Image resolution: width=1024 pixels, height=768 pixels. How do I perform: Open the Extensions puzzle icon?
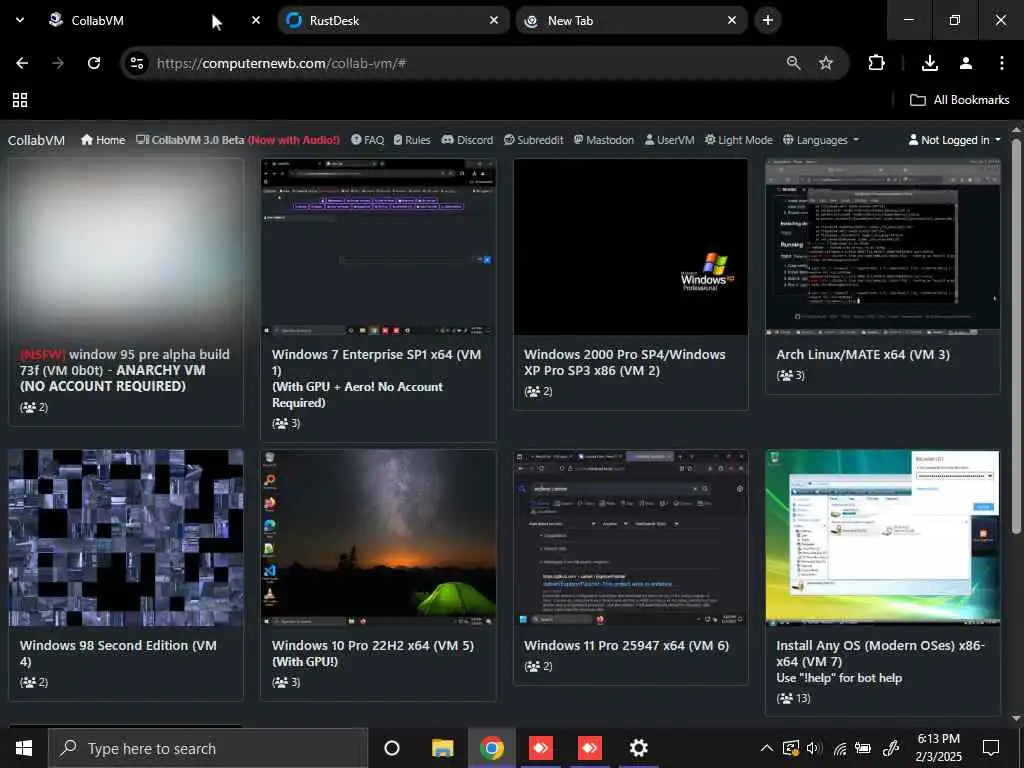coord(876,63)
